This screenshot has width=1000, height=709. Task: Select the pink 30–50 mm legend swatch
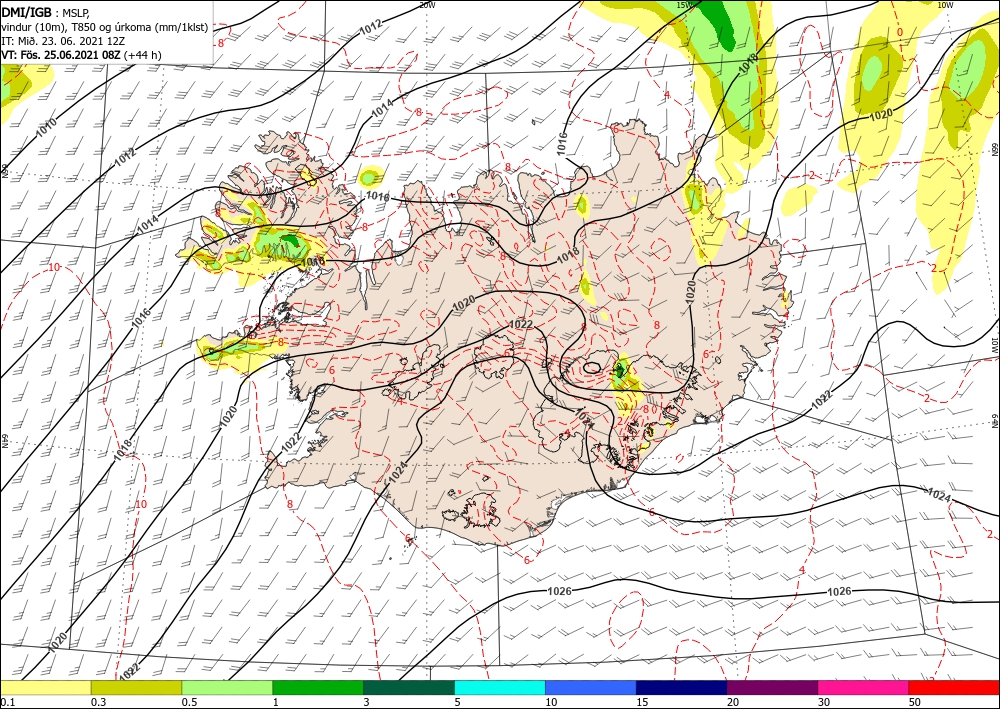pos(864,687)
